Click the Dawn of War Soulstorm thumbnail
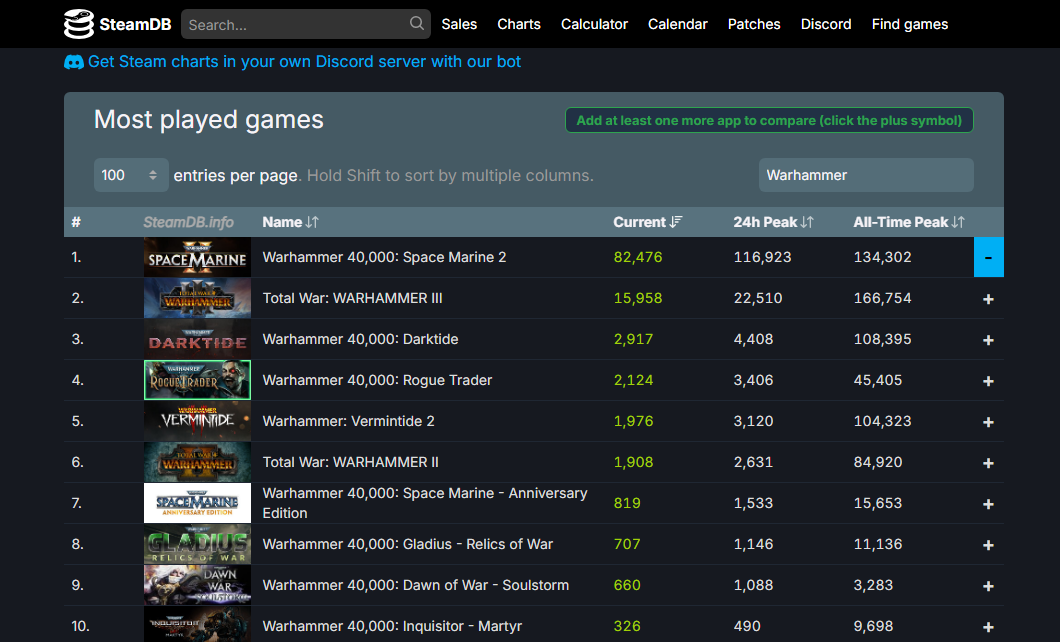1060x642 pixels. (197, 585)
